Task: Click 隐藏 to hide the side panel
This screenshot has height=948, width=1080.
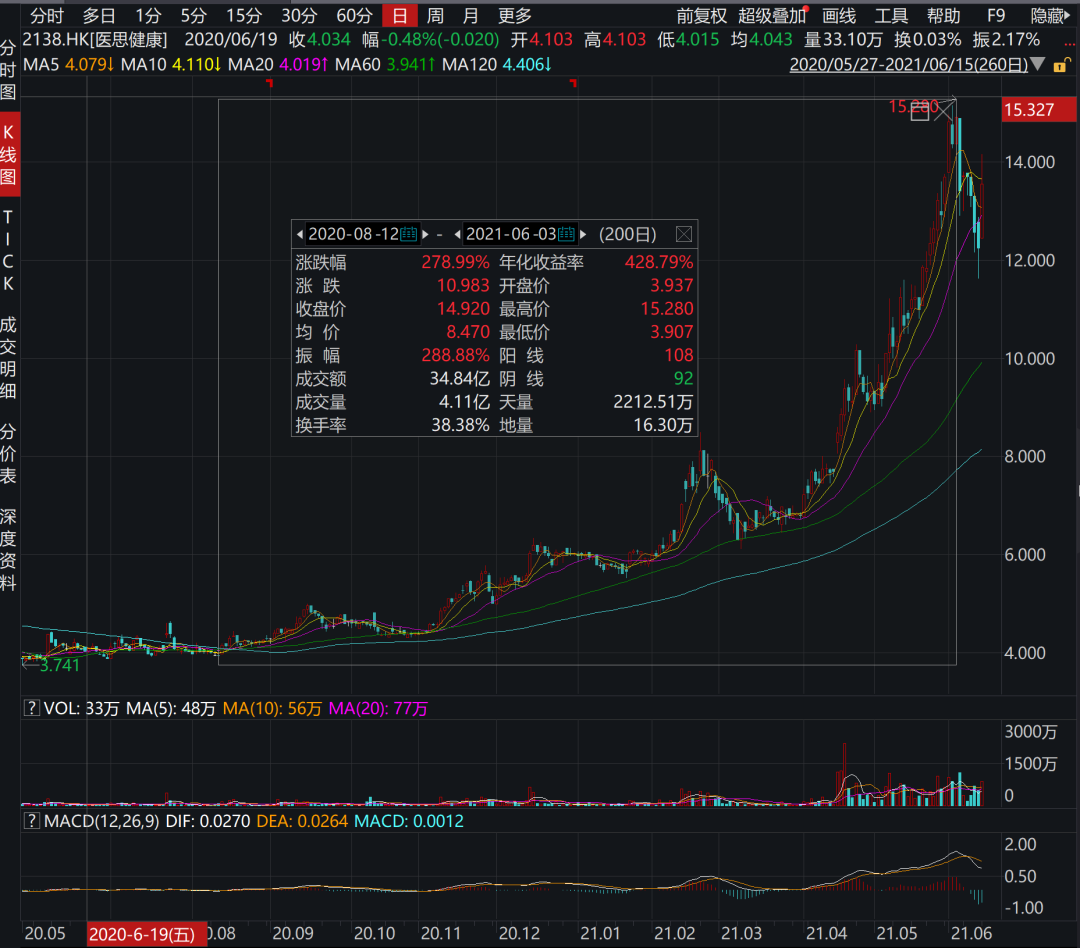Action: (1050, 15)
